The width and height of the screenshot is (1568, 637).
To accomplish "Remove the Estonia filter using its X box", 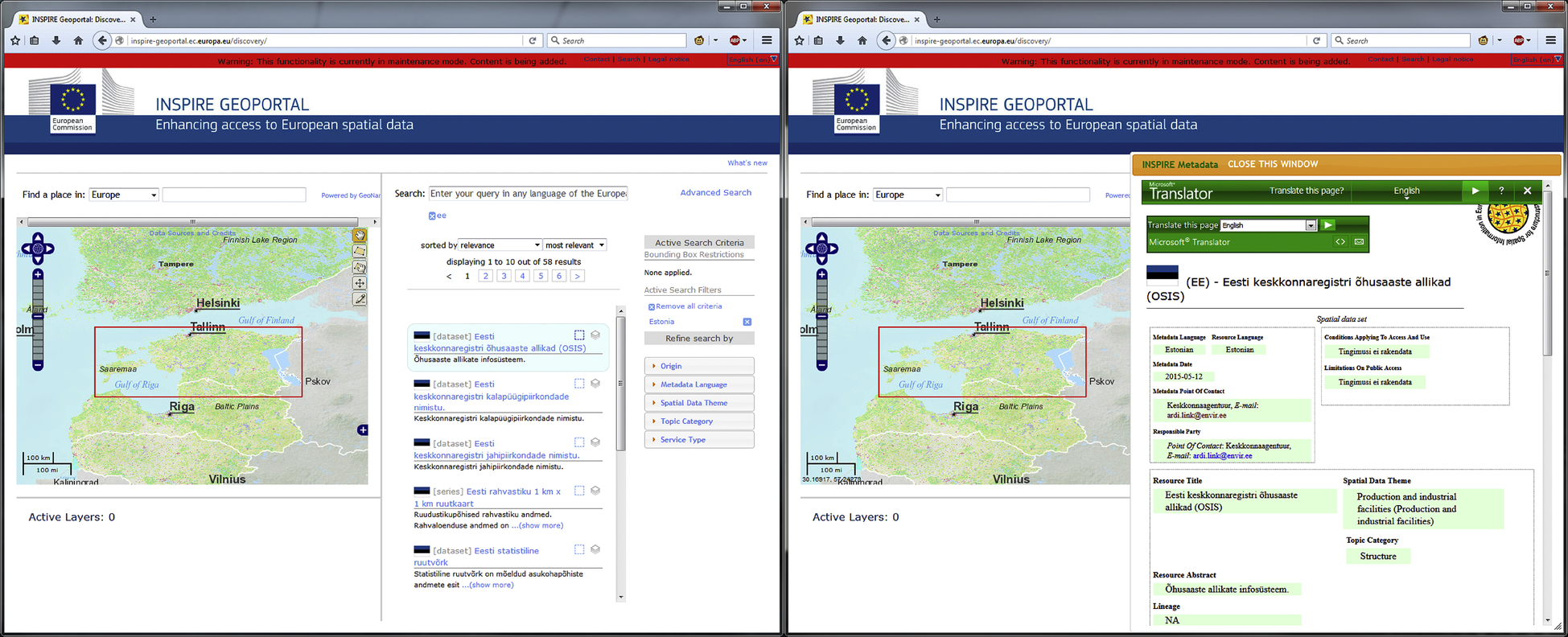I will tap(747, 322).
